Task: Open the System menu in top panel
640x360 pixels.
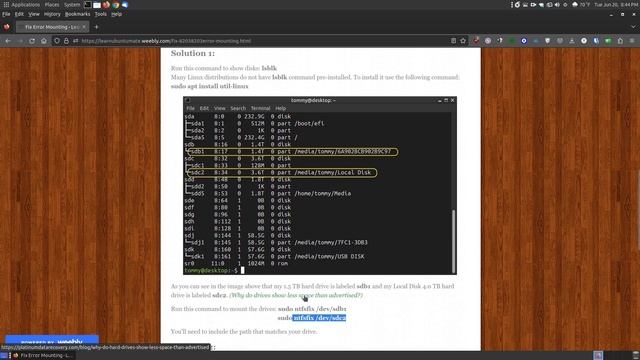Action: 72,5
